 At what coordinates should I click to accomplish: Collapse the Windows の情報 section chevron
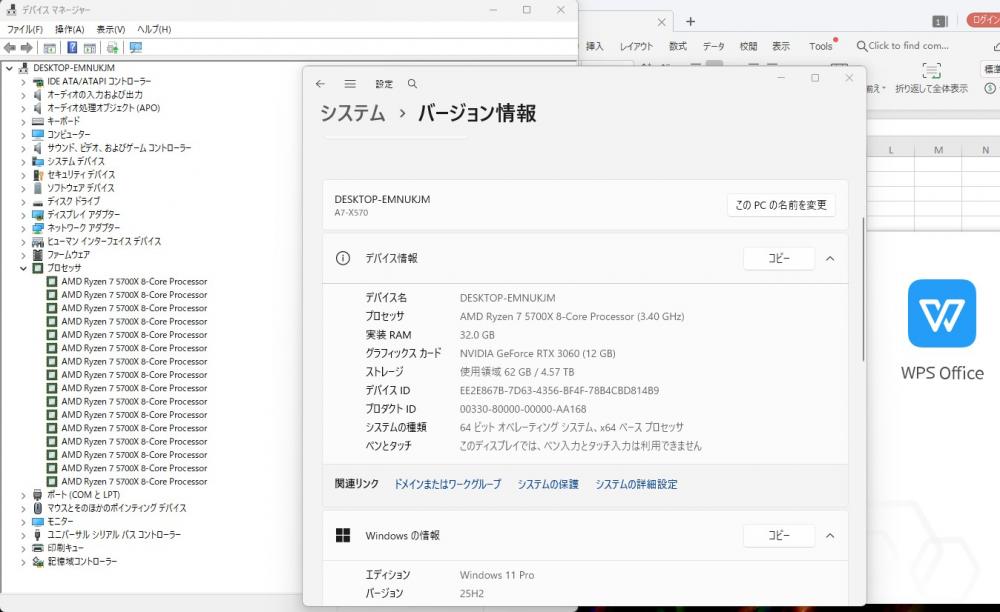click(830, 536)
